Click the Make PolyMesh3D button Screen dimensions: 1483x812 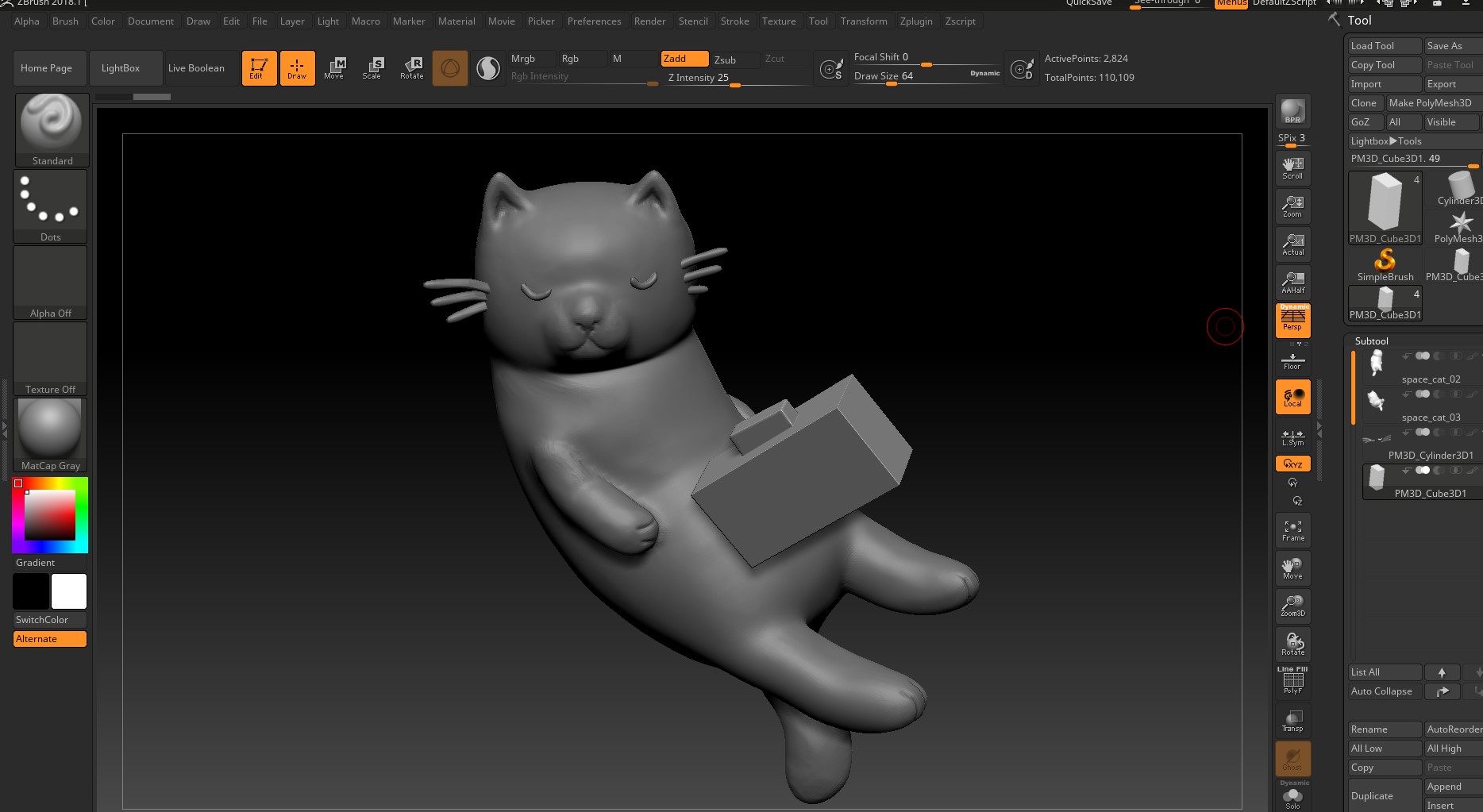(x=1430, y=103)
